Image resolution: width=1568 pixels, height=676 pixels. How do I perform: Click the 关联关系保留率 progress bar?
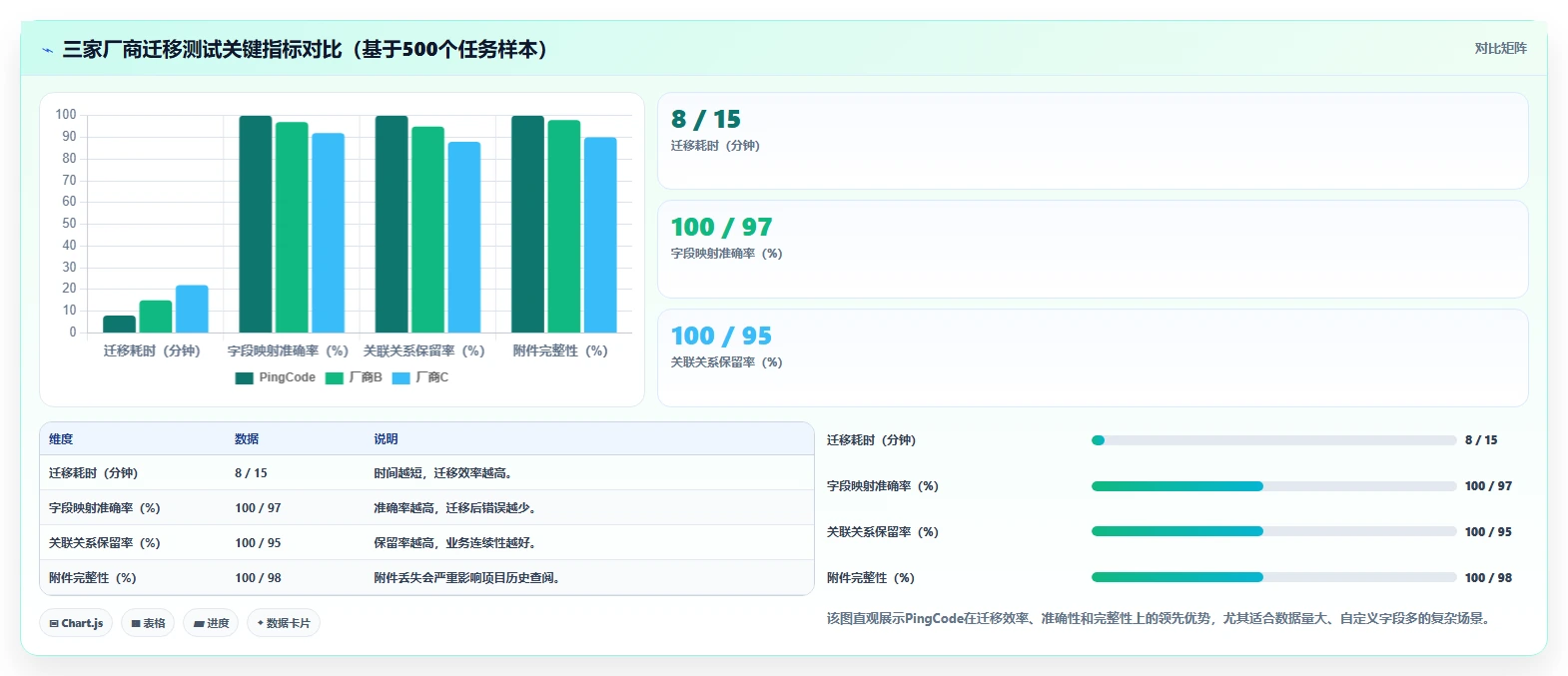(x=1274, y=532)
